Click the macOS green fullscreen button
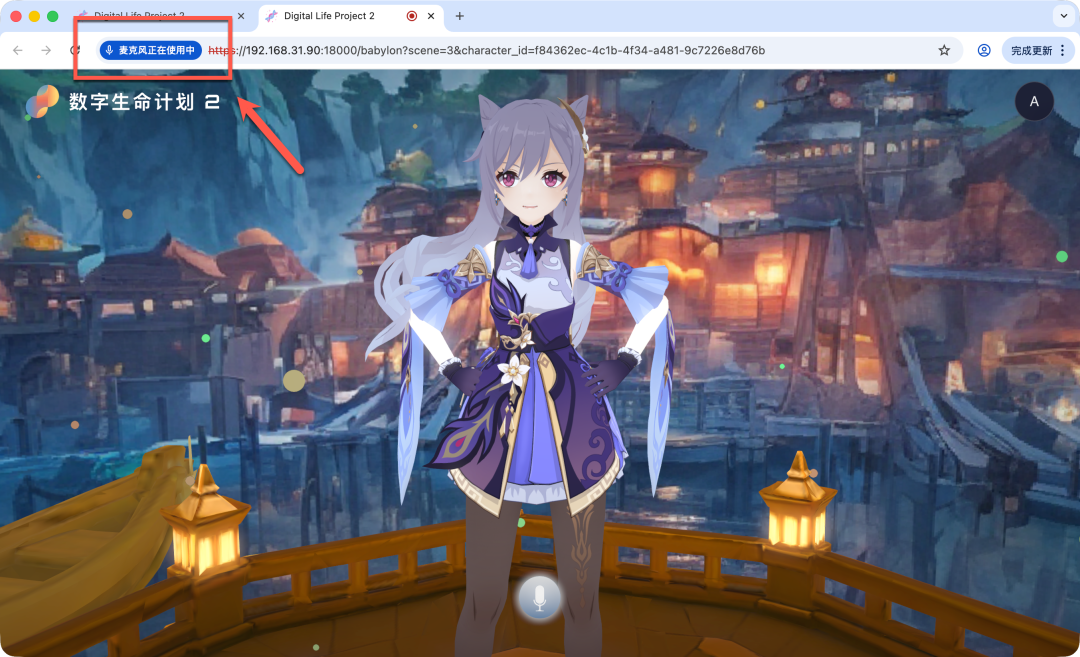This screenshot has height=657, width=1080. click(x=52, y=16)
